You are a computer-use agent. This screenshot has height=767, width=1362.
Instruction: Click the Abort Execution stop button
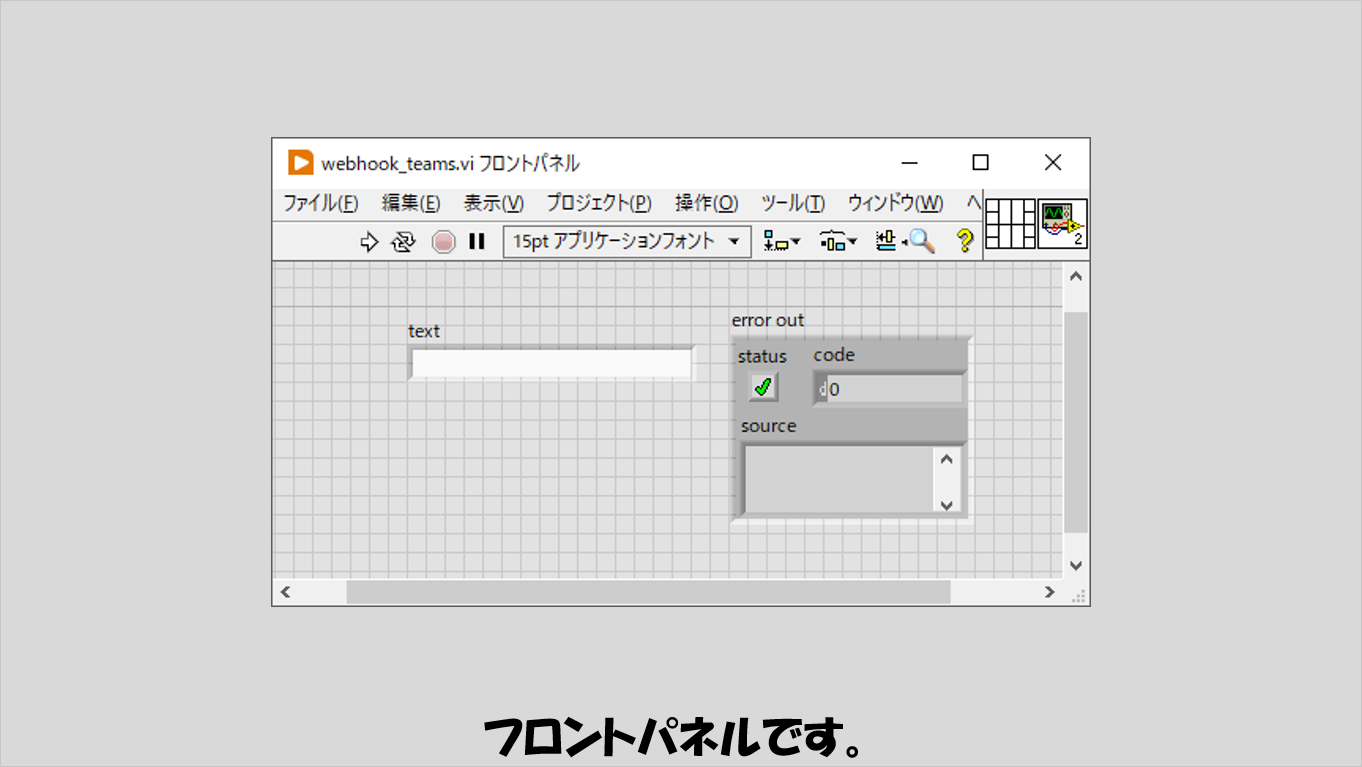(444, 241)
